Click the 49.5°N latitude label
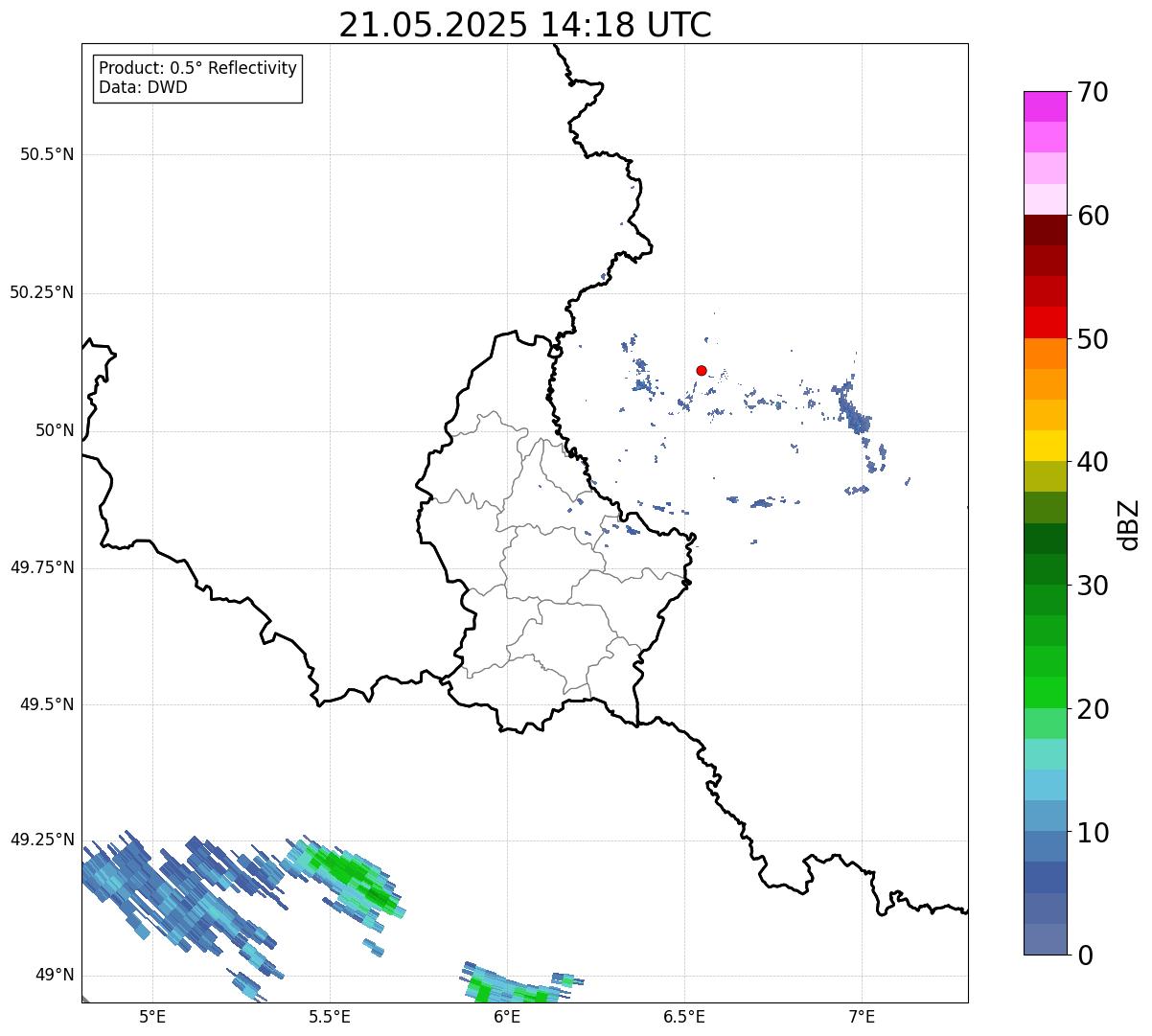This screenshot has height=1036, width=1152. [46, 705]
